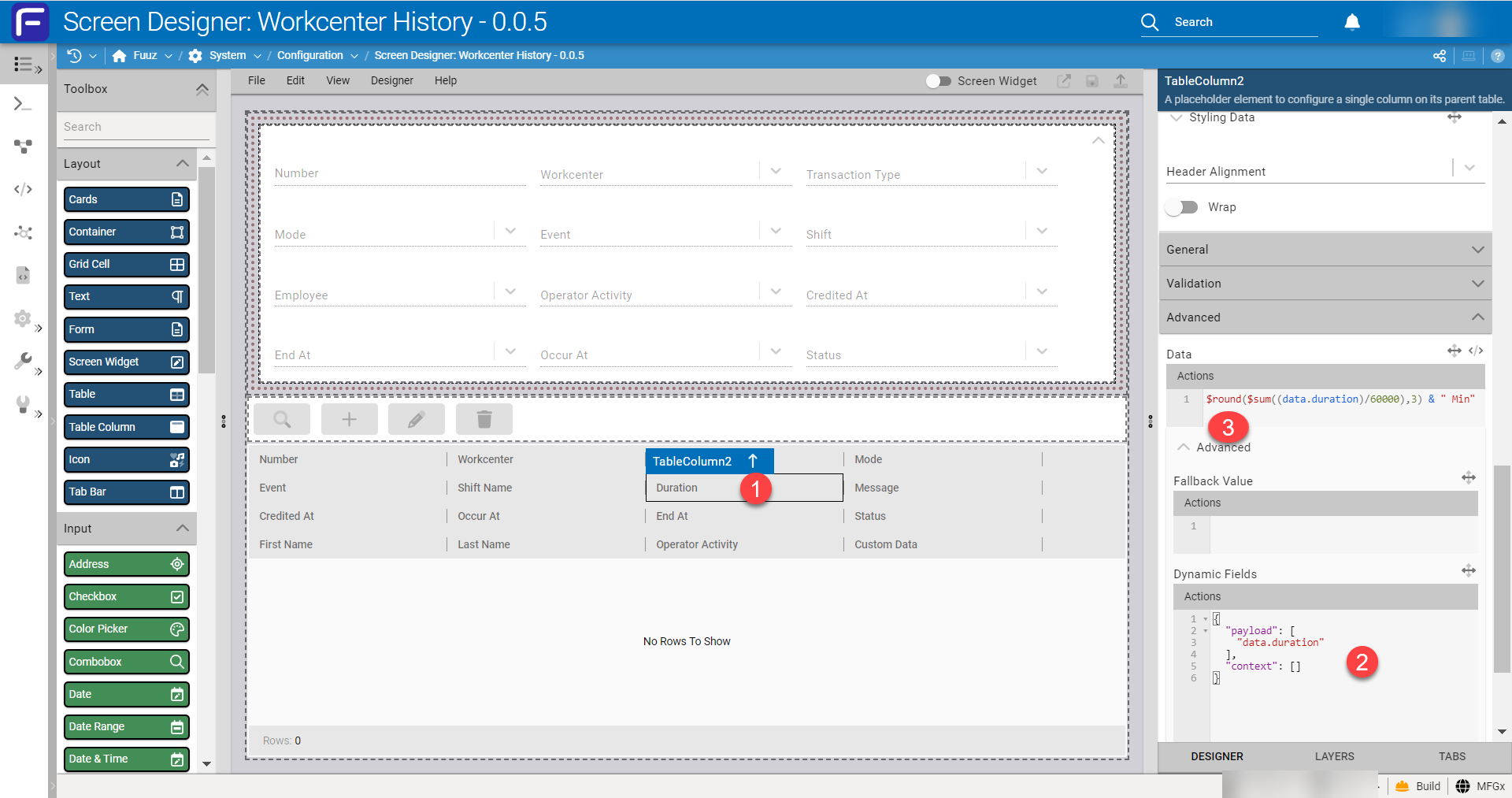Click the open-in-new-window icon in designer menu bar
The image size is (1512, 798).
click(x=1064, y=80)
